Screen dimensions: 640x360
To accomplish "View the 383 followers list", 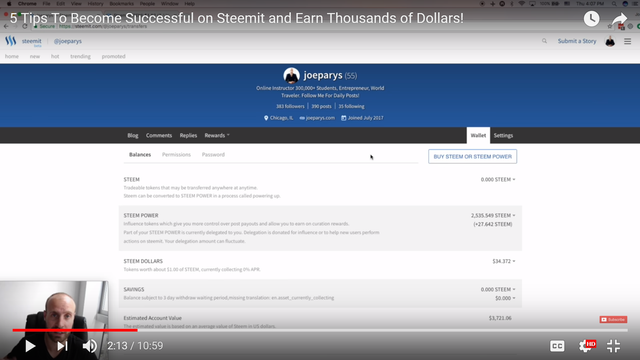I will [x=290, y=106].
